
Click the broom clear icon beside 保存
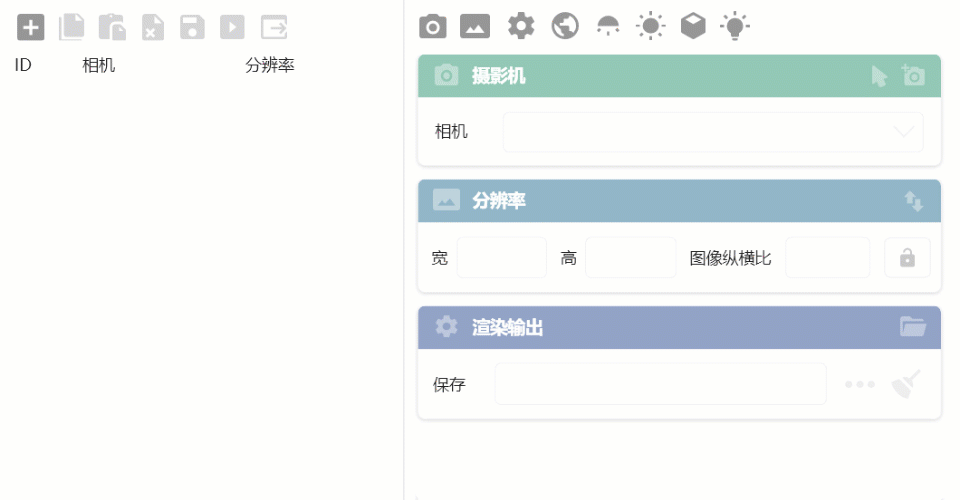pos(906,384)
